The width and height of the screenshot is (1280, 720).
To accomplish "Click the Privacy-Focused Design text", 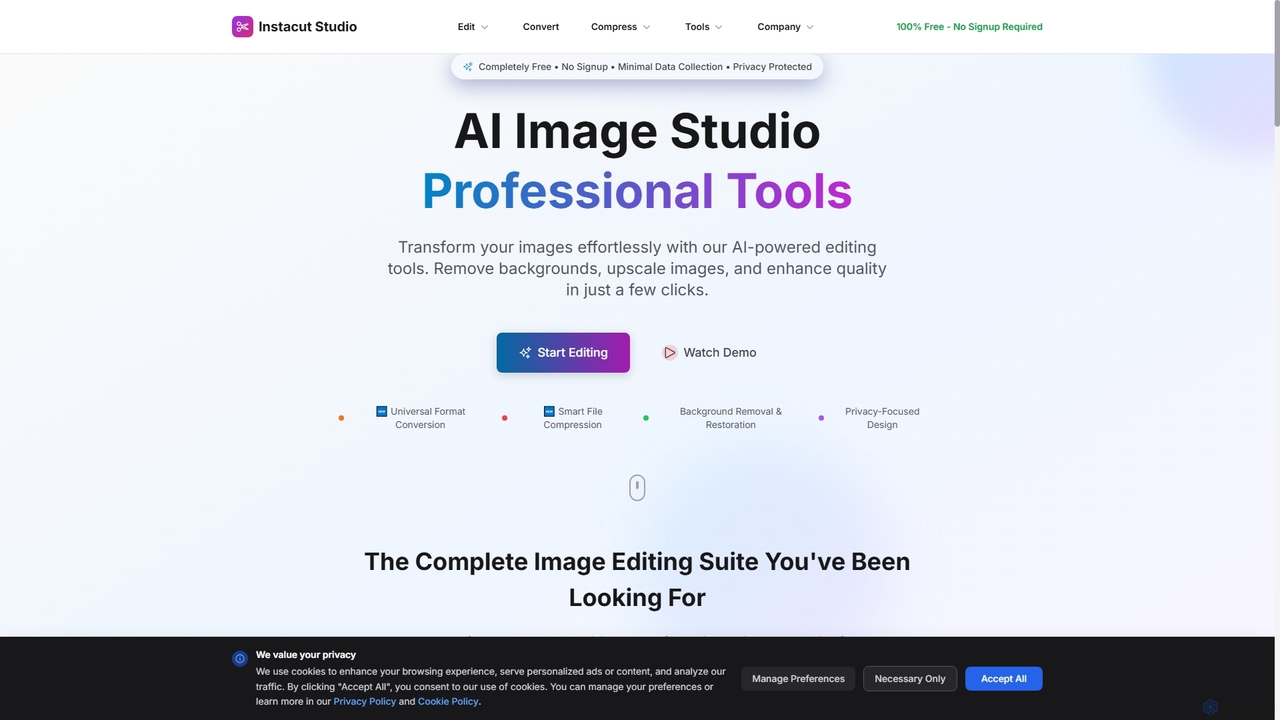I will [882, 418].
